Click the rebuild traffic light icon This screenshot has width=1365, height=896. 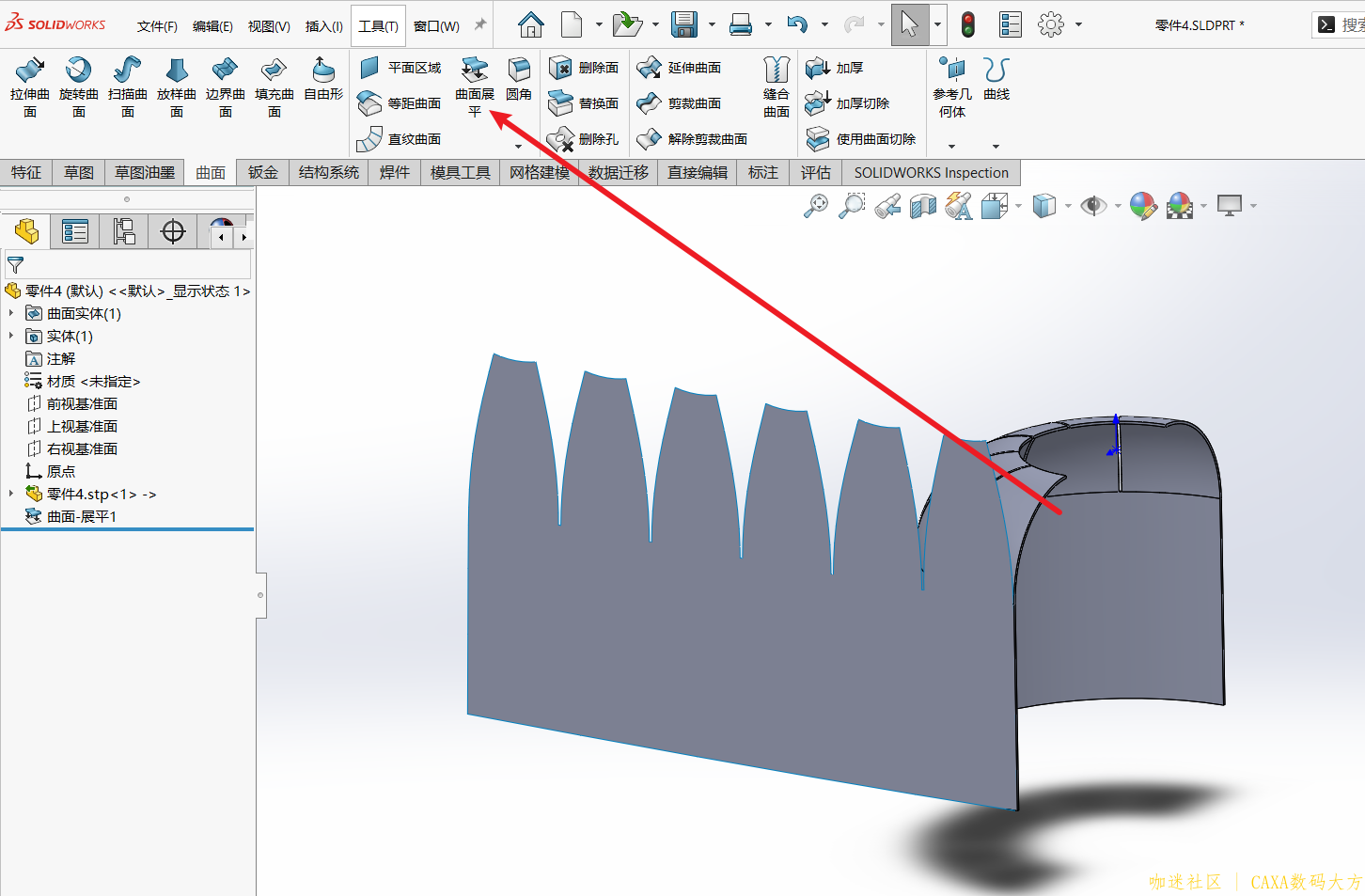[967, 24]
